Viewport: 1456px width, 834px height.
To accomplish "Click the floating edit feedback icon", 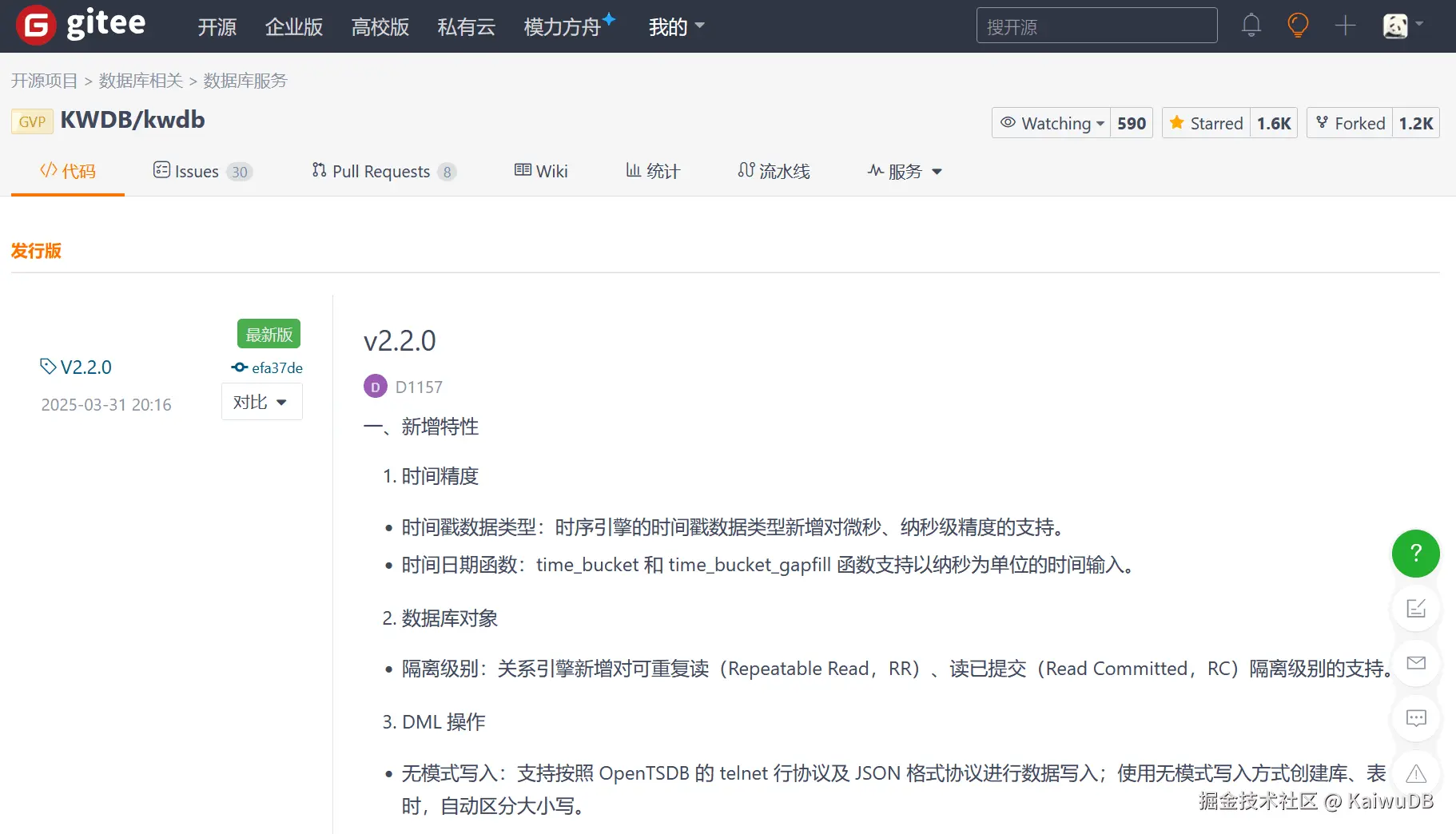I will (x=1416, y=609).
